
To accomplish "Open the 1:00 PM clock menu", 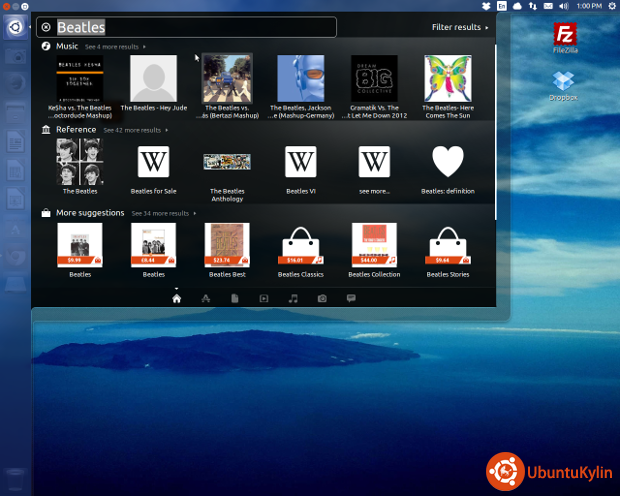I will click(589, 5).
